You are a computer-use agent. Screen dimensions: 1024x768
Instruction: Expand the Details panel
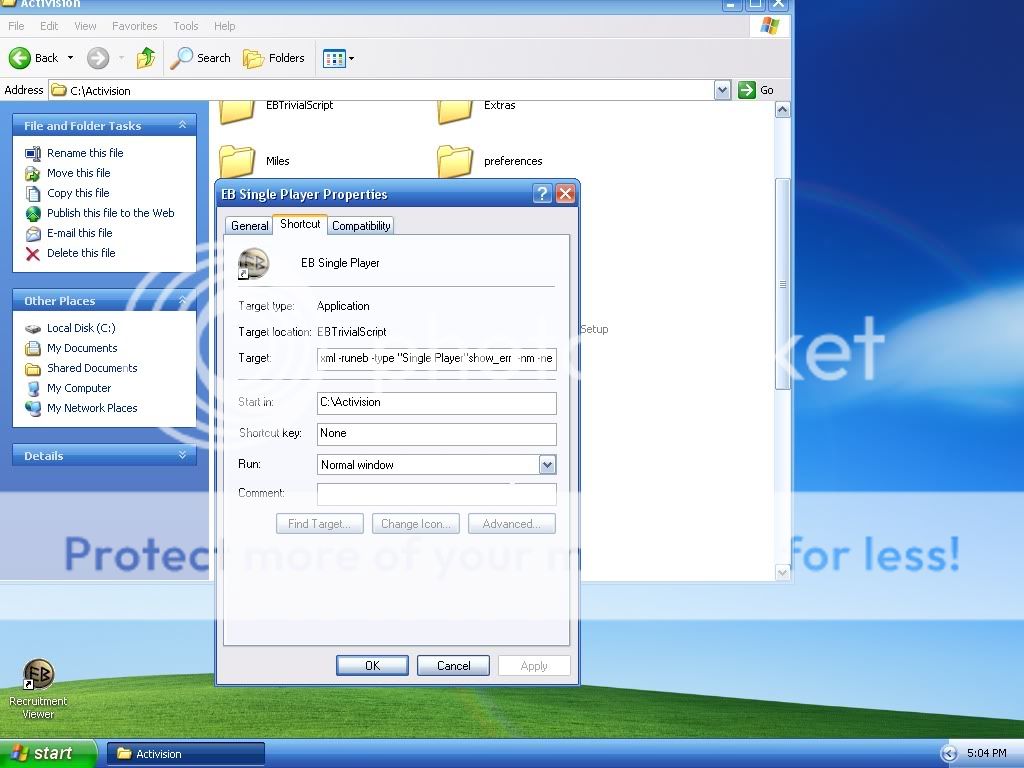coord(183,455)
